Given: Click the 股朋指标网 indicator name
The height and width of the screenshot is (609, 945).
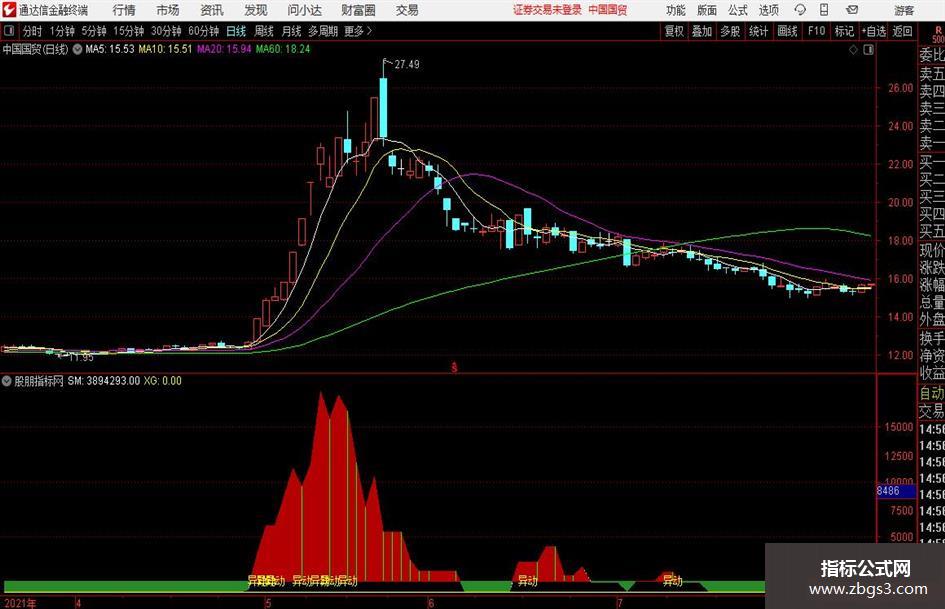Looking at the screenshot, I should 39,381.
